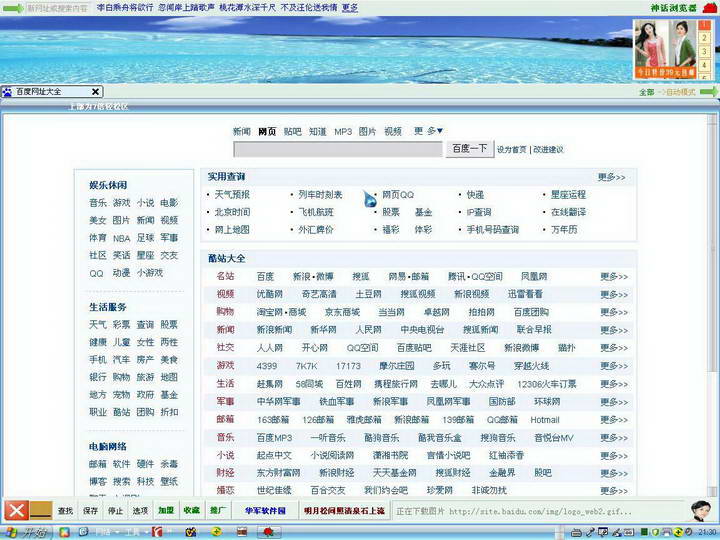Screen dimensions: 720x540
Task: Click the 停止 button in the bottom toolbar
Action: coord(115,511)
